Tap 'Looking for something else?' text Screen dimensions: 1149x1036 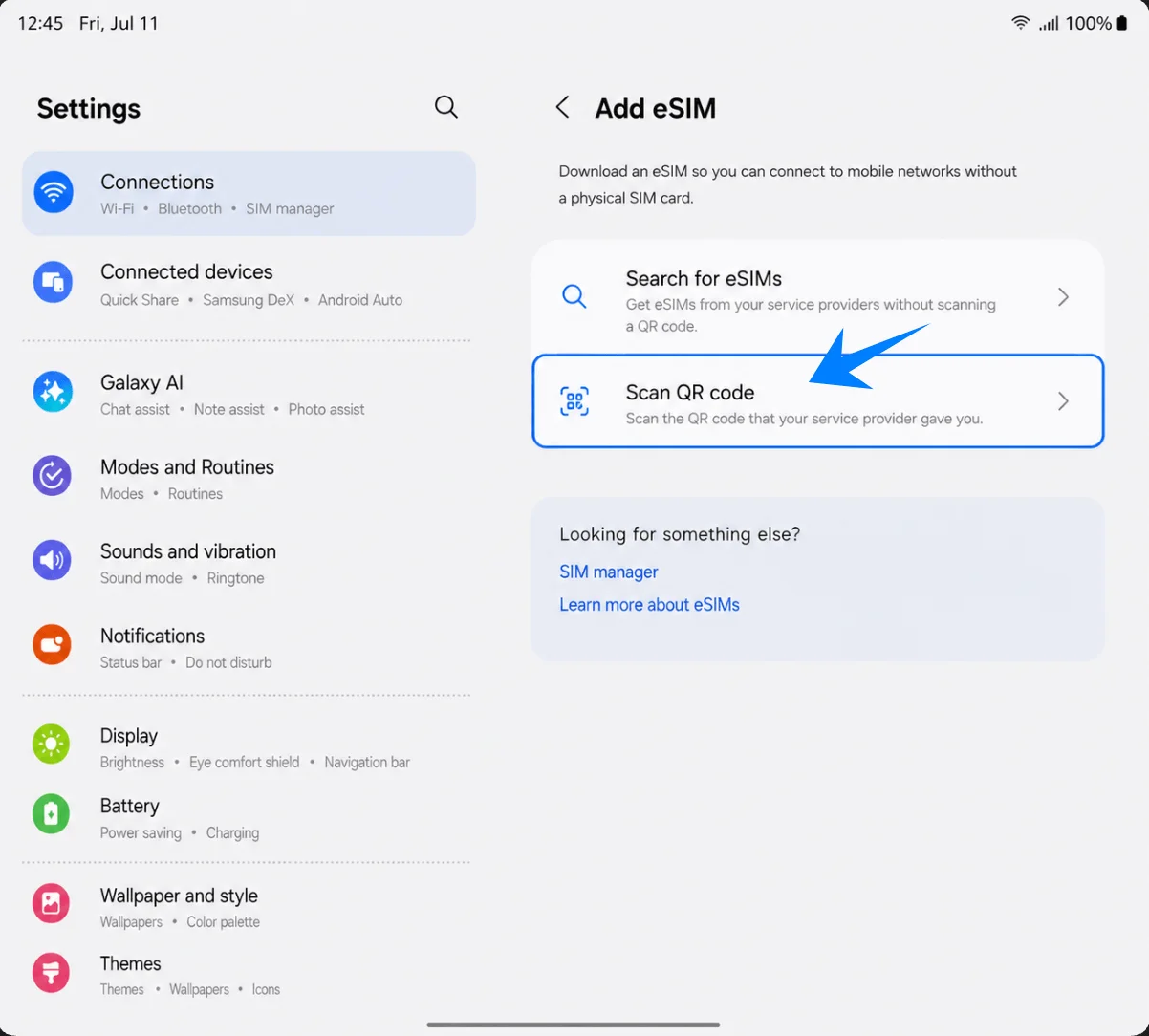(x=680, y=534)
